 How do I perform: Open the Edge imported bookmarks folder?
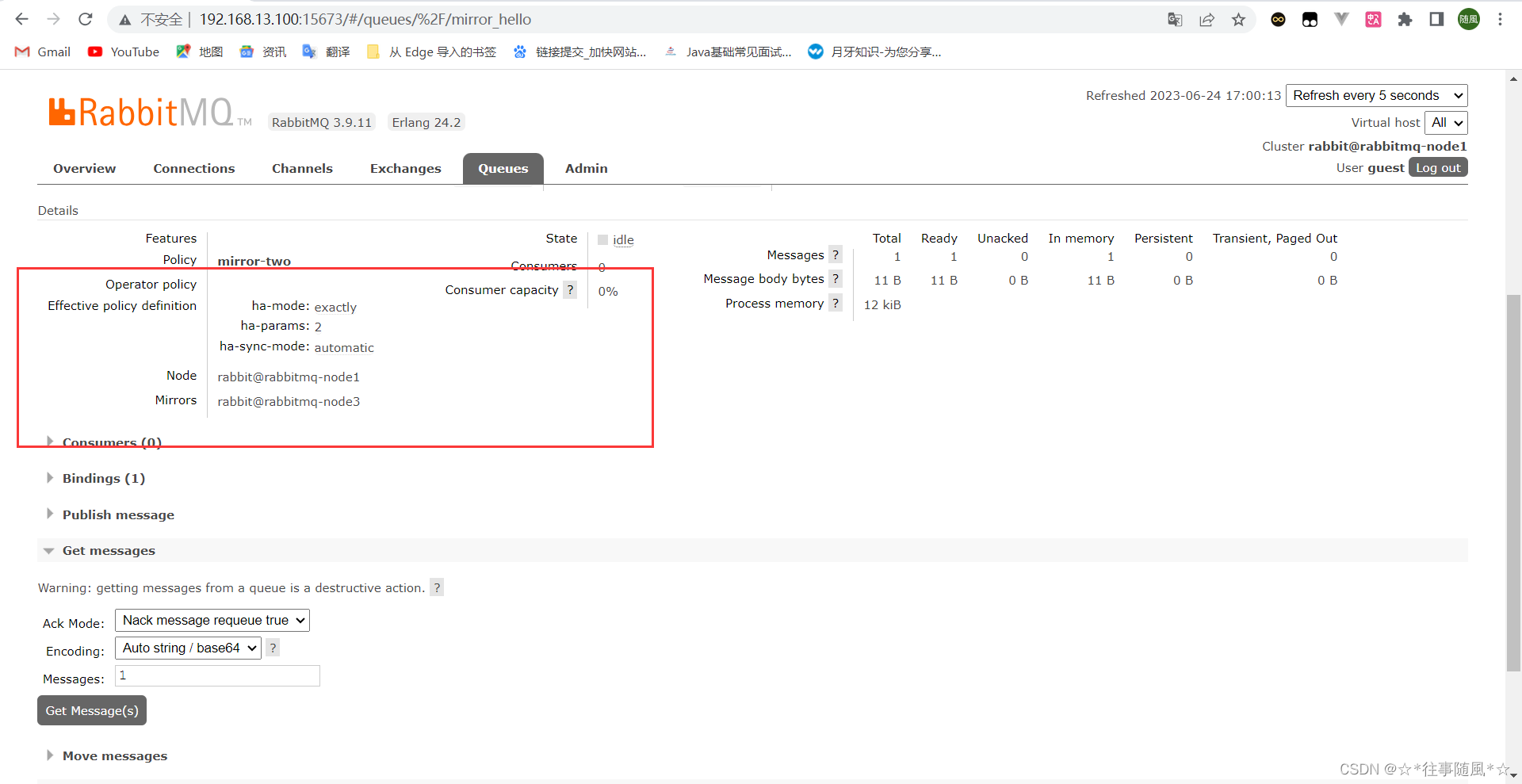click(431, 52)
